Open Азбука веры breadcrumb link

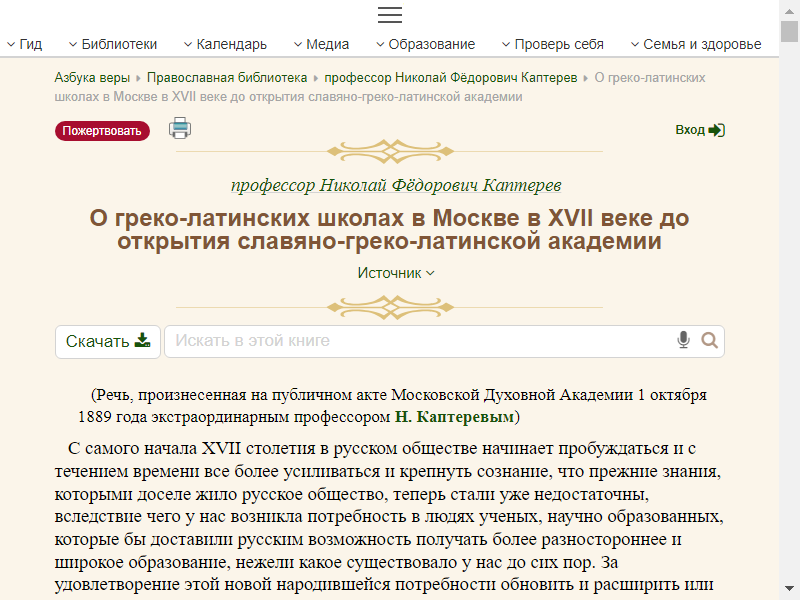92,78
